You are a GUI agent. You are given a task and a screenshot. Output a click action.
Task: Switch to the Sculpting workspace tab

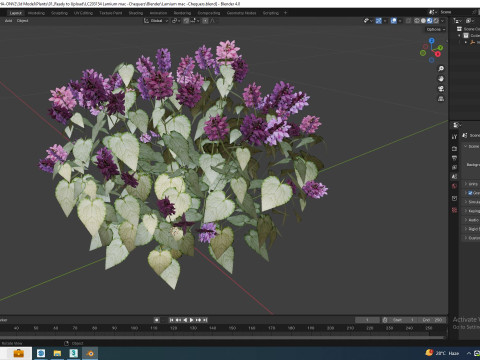click(59, 13)
